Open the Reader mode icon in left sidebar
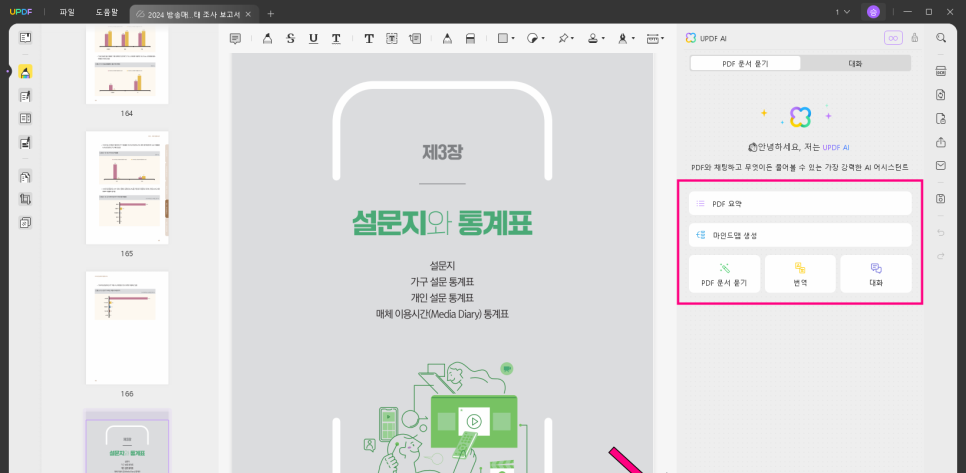Viewport: 966px width, 473px height. click(x=25, y=38)
